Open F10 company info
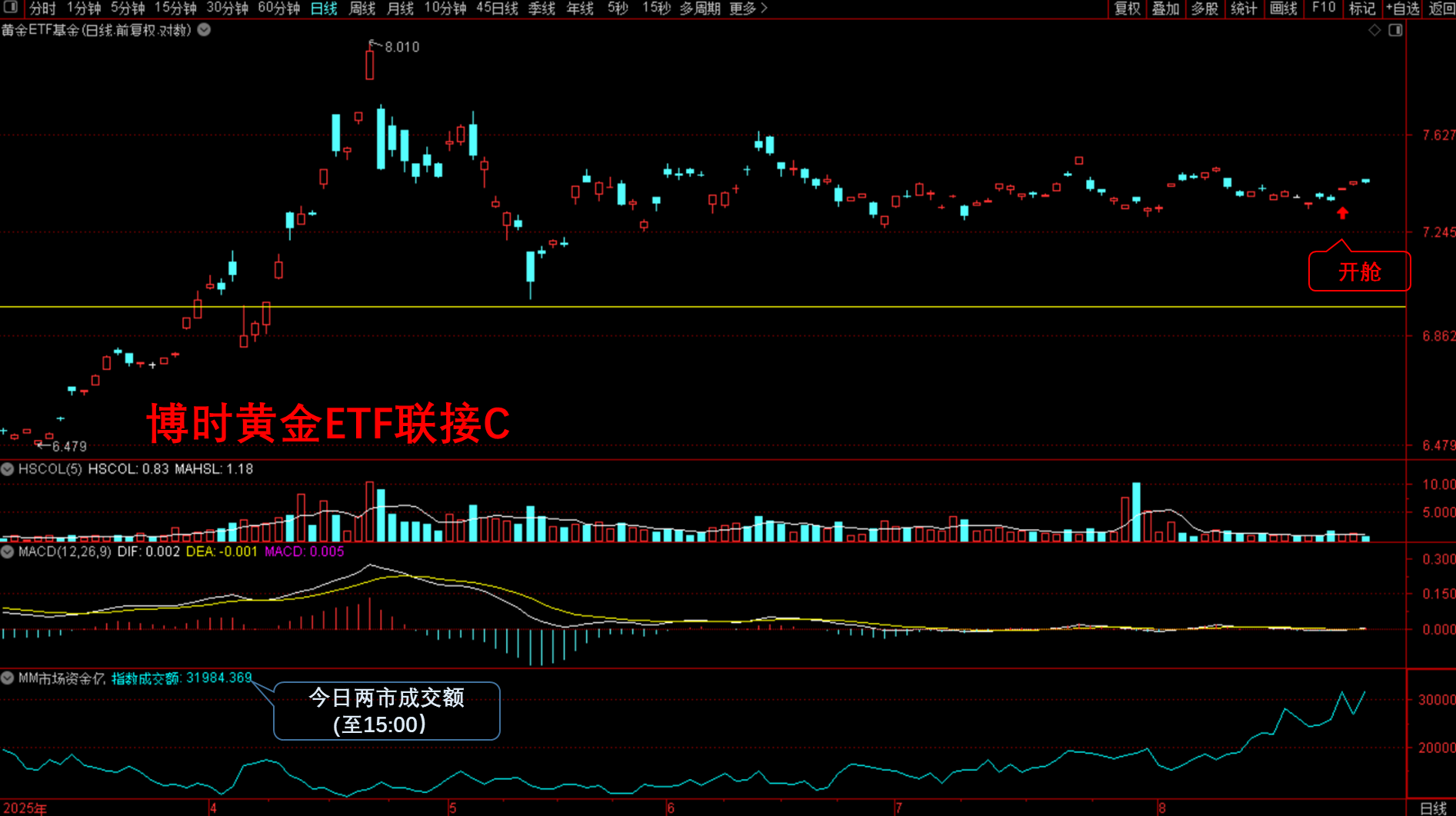The image size is (1456, 816). pyautogui.click(x=1324, y=8)
